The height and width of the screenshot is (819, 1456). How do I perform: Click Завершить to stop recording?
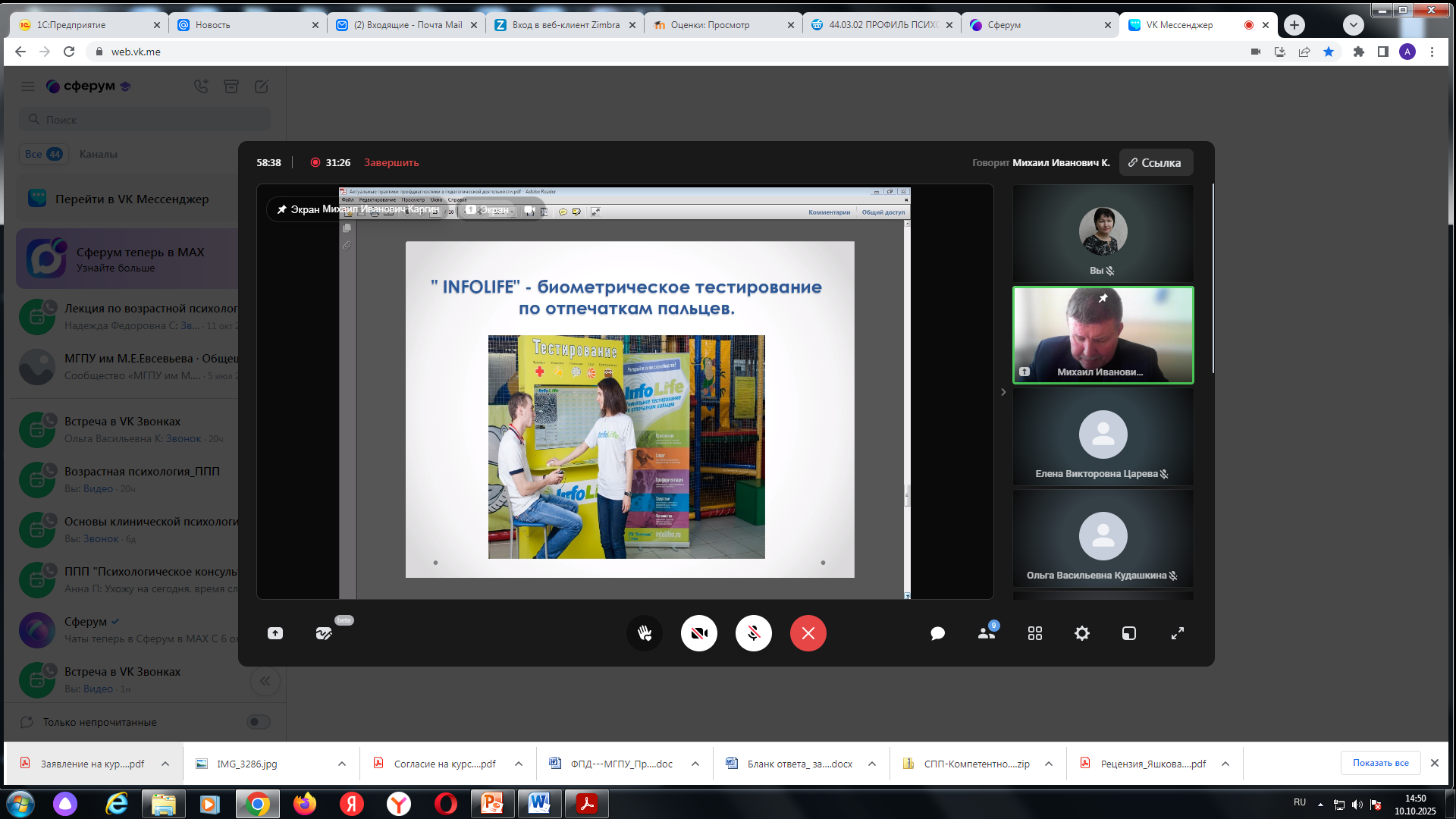pyautogui.click(x=391, y=162)
